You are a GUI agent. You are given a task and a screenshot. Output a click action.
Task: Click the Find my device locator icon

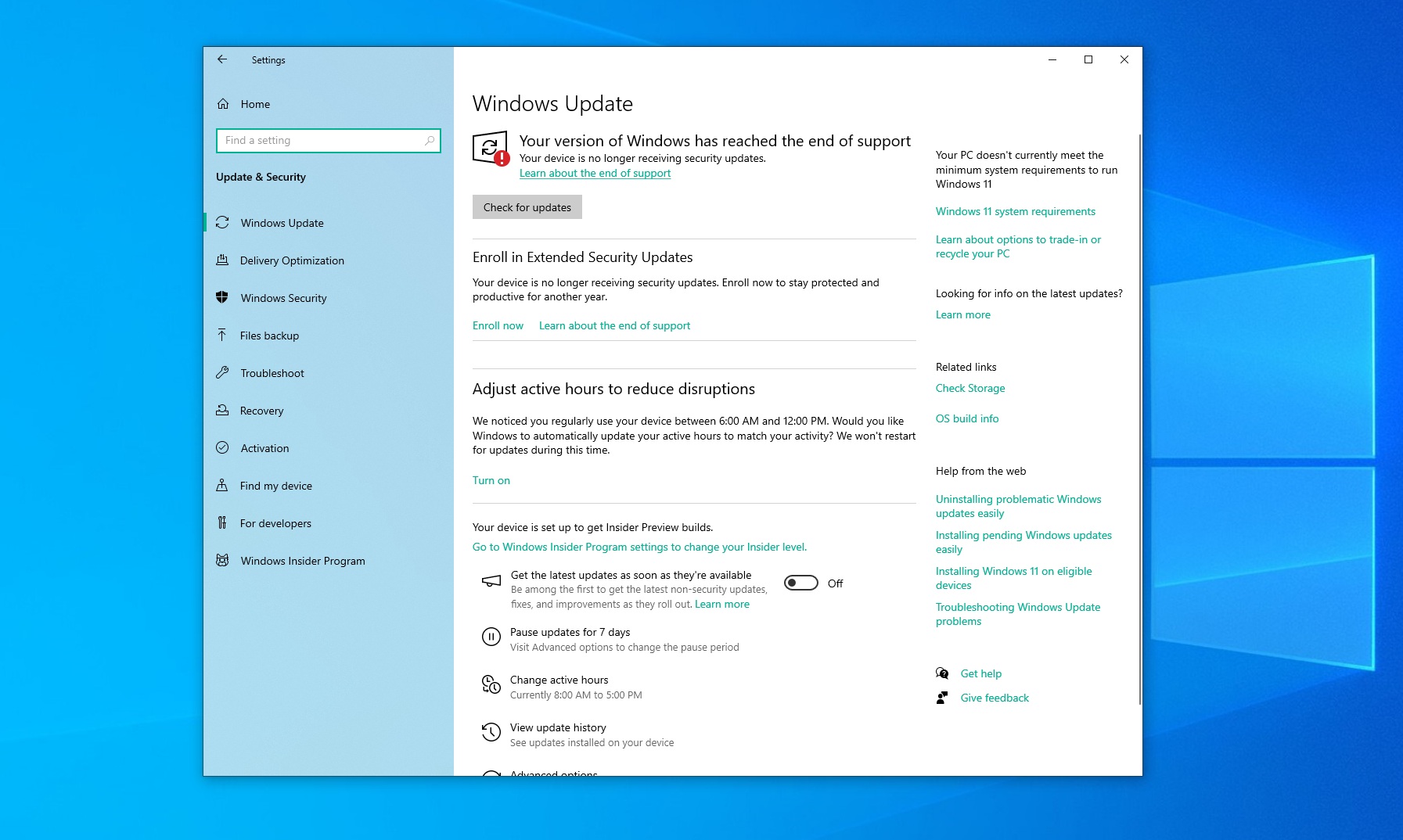click(222, 486)
